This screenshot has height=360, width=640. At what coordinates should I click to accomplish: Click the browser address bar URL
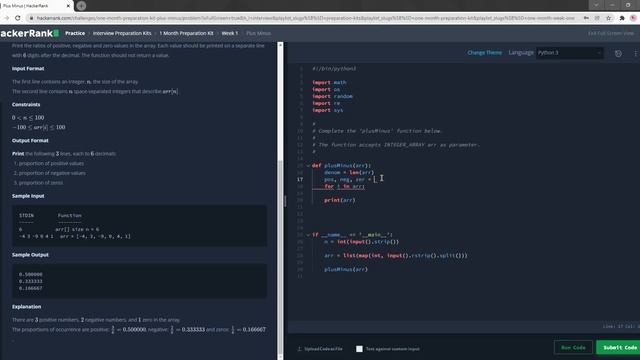(305, 18)
